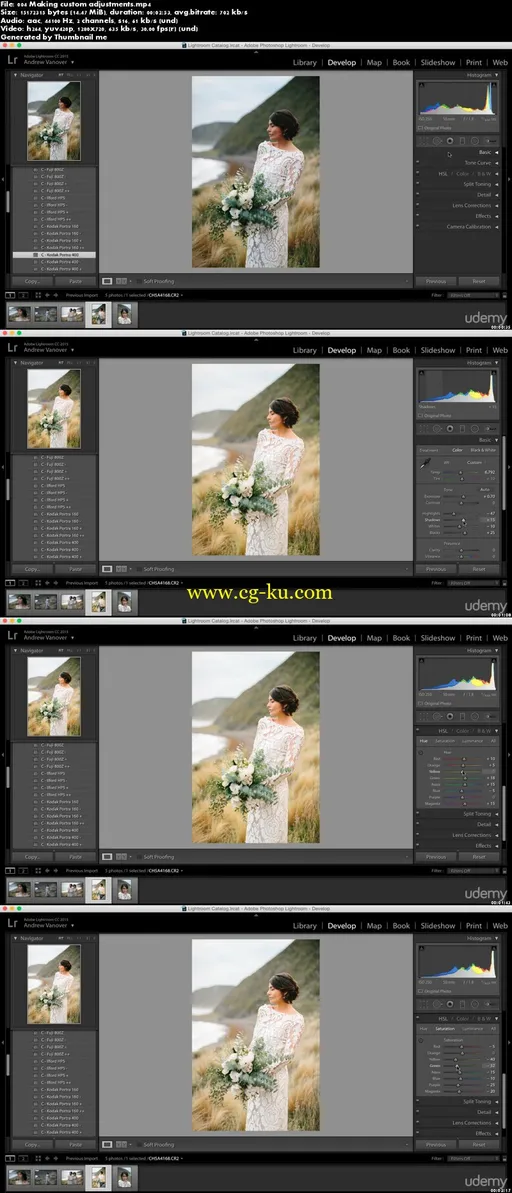
Task: Click Yellow hue slider in third frame
Action: tap(463, 771)
